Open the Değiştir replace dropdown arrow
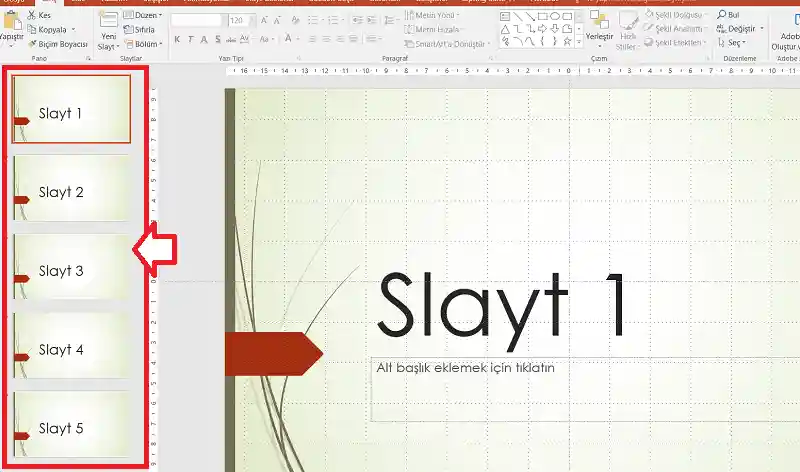The width and height of the screenshot is (800, 472). 762,29
